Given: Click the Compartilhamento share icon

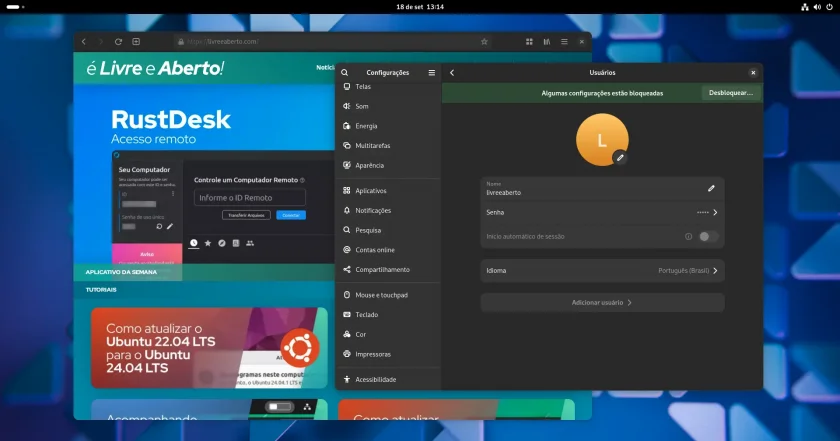Looking at the screenshot, I should point(347,269).
